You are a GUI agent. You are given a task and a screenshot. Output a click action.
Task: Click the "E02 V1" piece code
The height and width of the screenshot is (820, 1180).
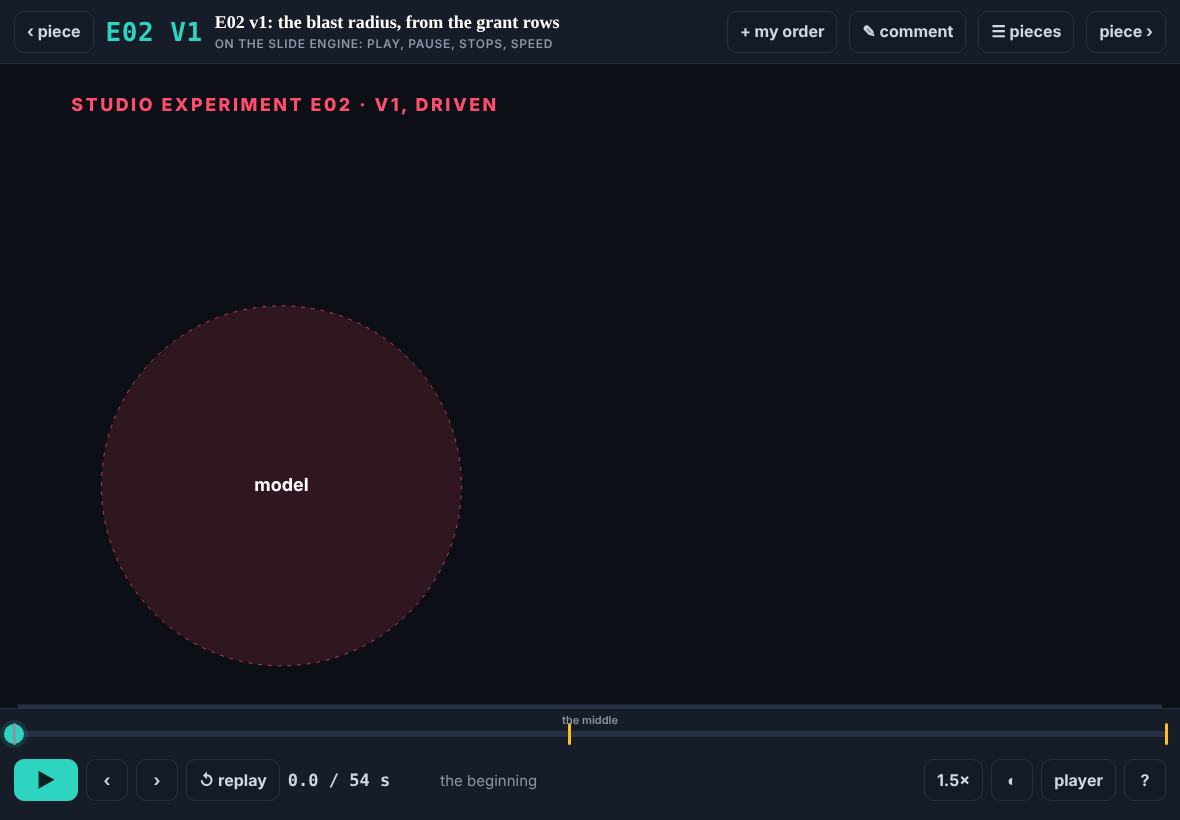tap(154, 32)
